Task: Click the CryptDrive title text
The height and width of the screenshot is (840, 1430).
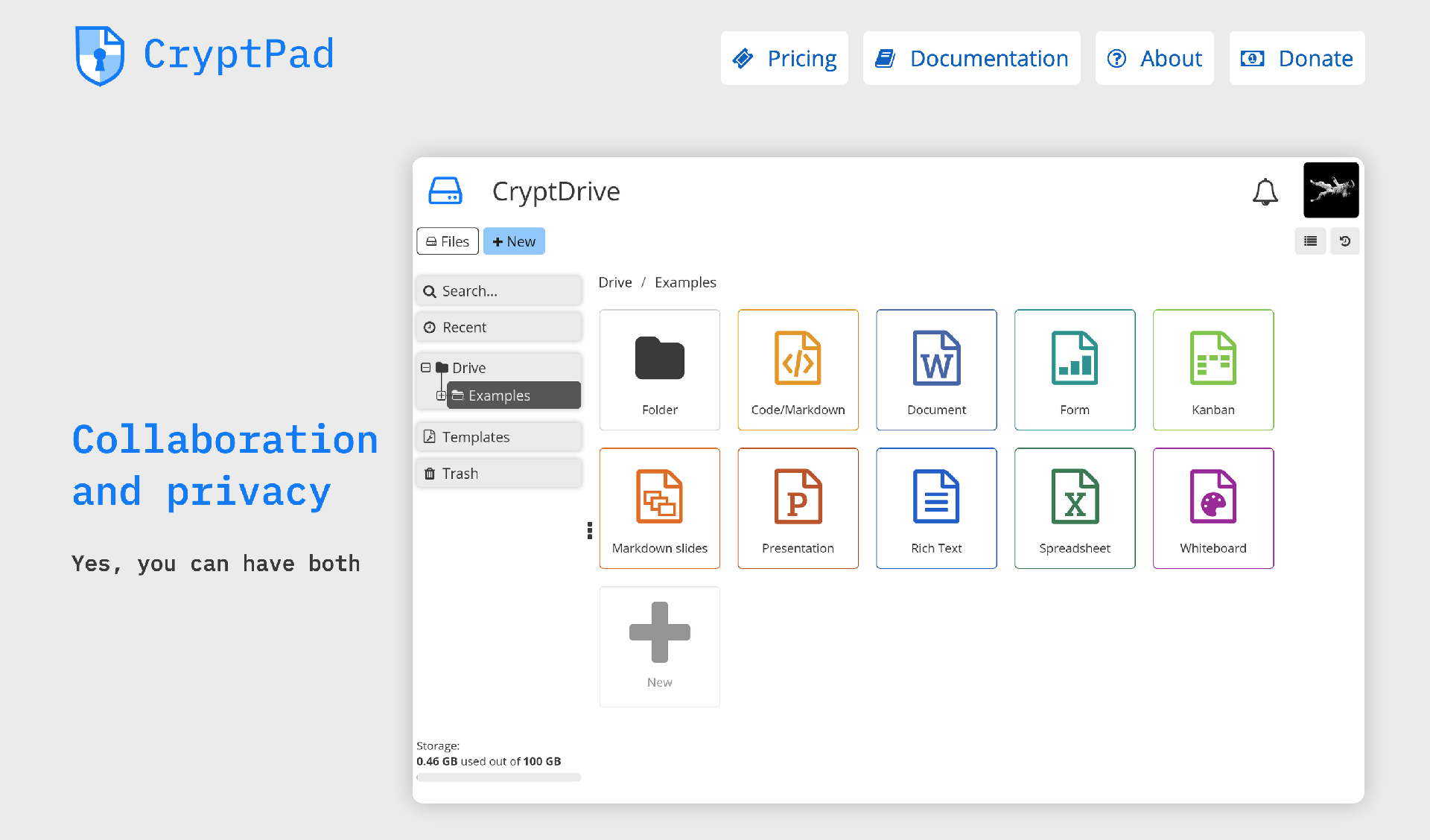Action: tap(556, 192)
